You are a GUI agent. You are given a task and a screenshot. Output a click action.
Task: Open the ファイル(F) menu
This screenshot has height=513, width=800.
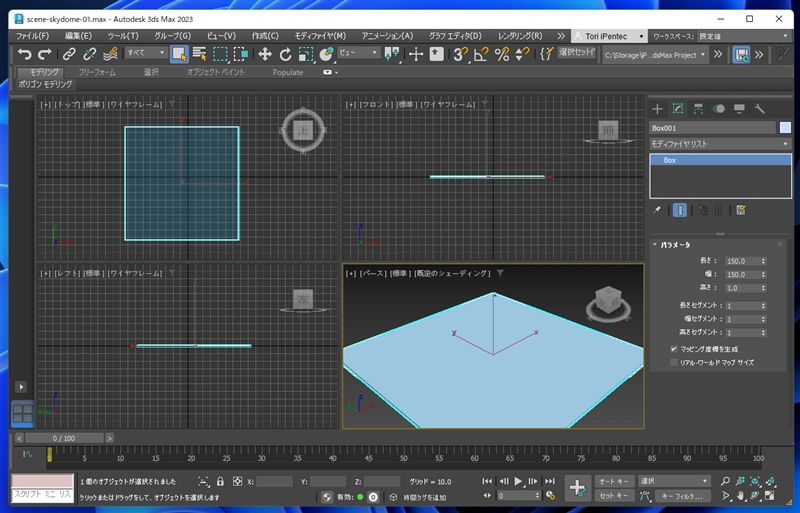pyautogui.click(x=33, y=36)
